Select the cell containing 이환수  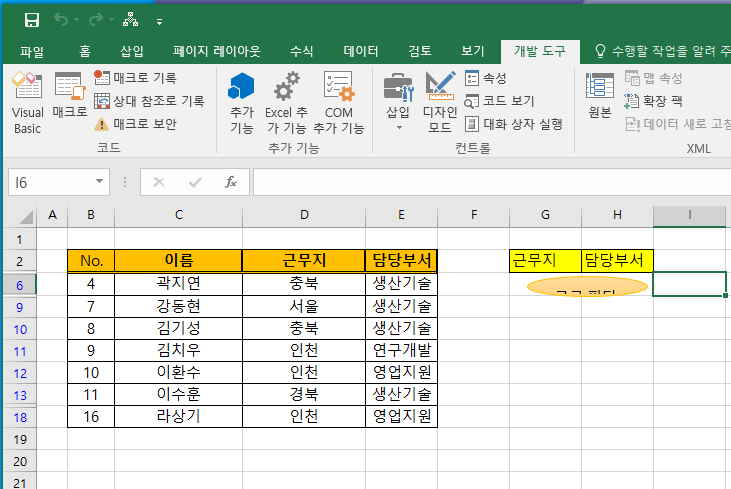pyautogui.click(x=179, y=372)
